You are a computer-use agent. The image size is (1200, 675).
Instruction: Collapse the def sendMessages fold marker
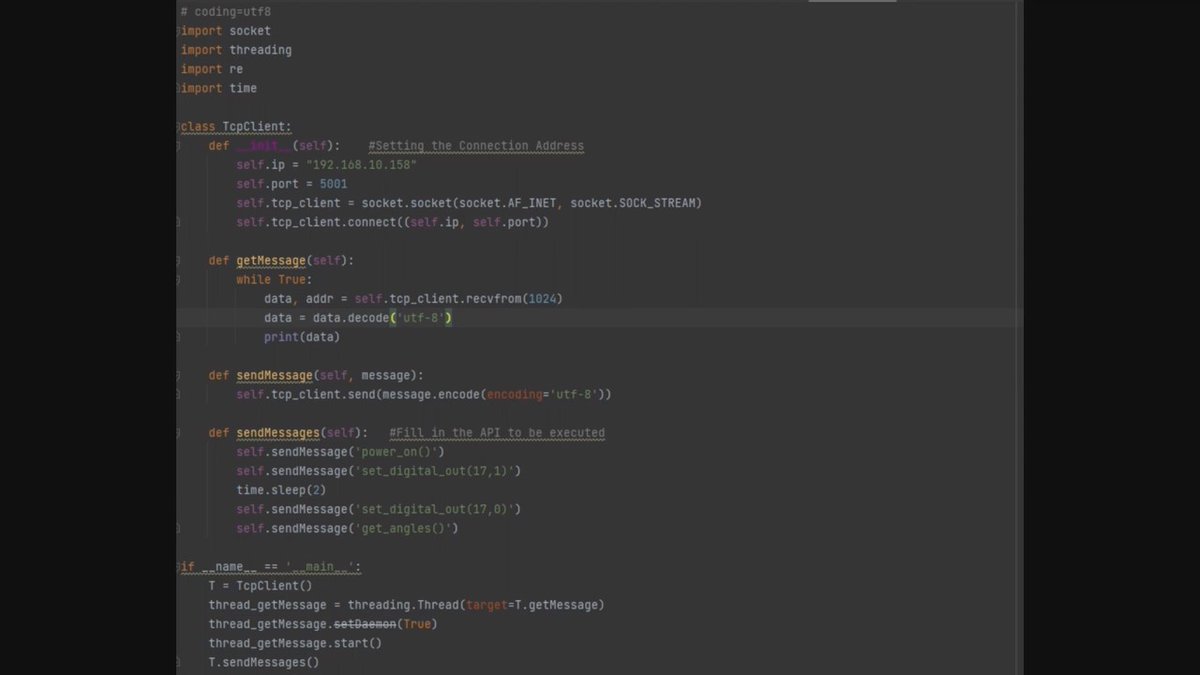pos(180,433)
